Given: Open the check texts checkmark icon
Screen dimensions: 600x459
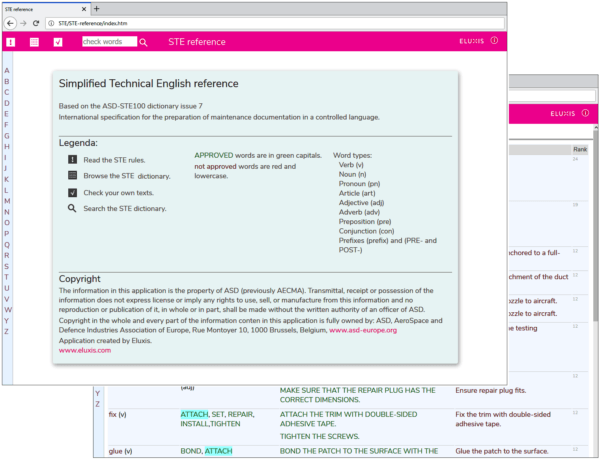Looking at the screenshot, I should (x=58, y=42).
